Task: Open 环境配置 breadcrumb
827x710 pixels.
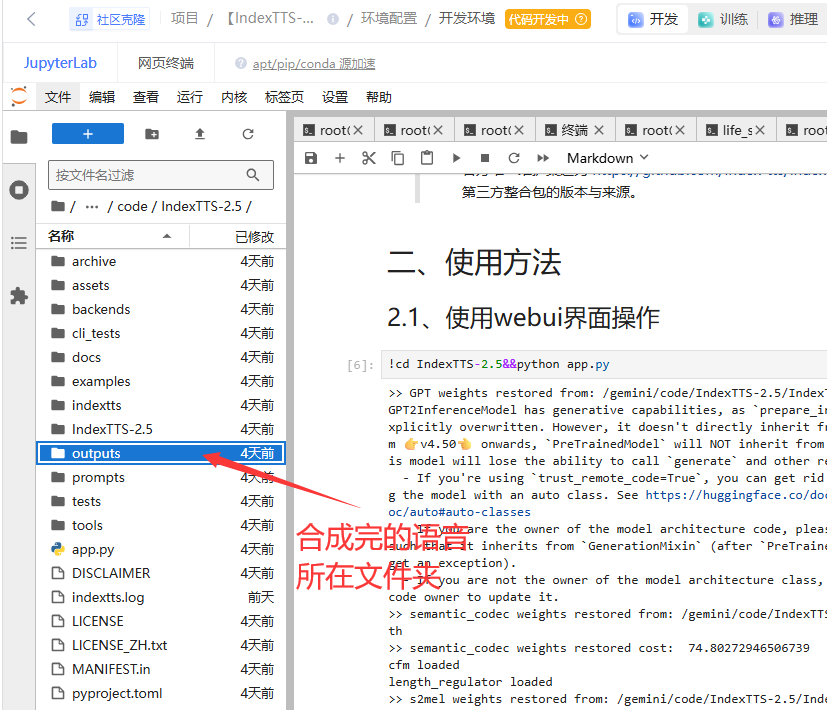Action: [x=389, y=18]
